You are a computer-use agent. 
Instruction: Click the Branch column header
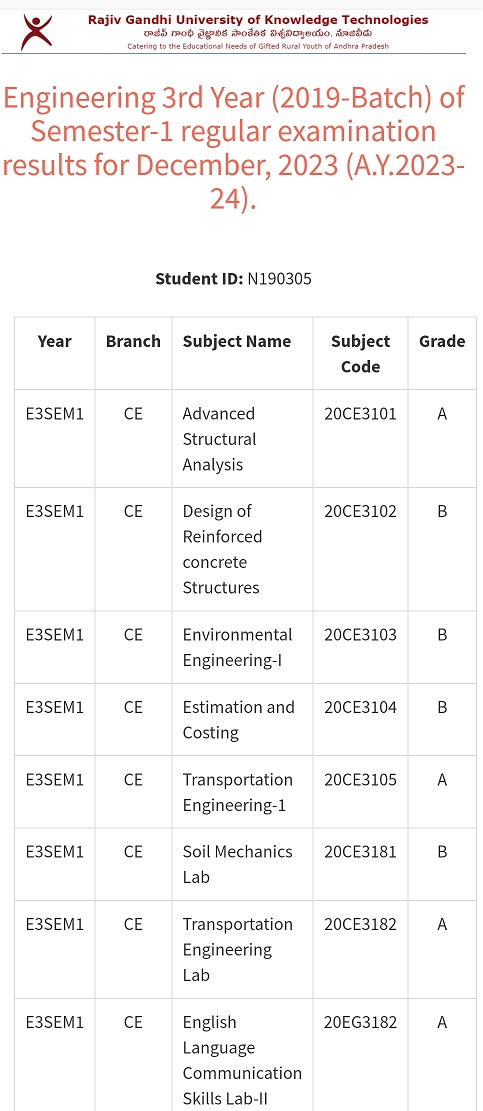133,342
